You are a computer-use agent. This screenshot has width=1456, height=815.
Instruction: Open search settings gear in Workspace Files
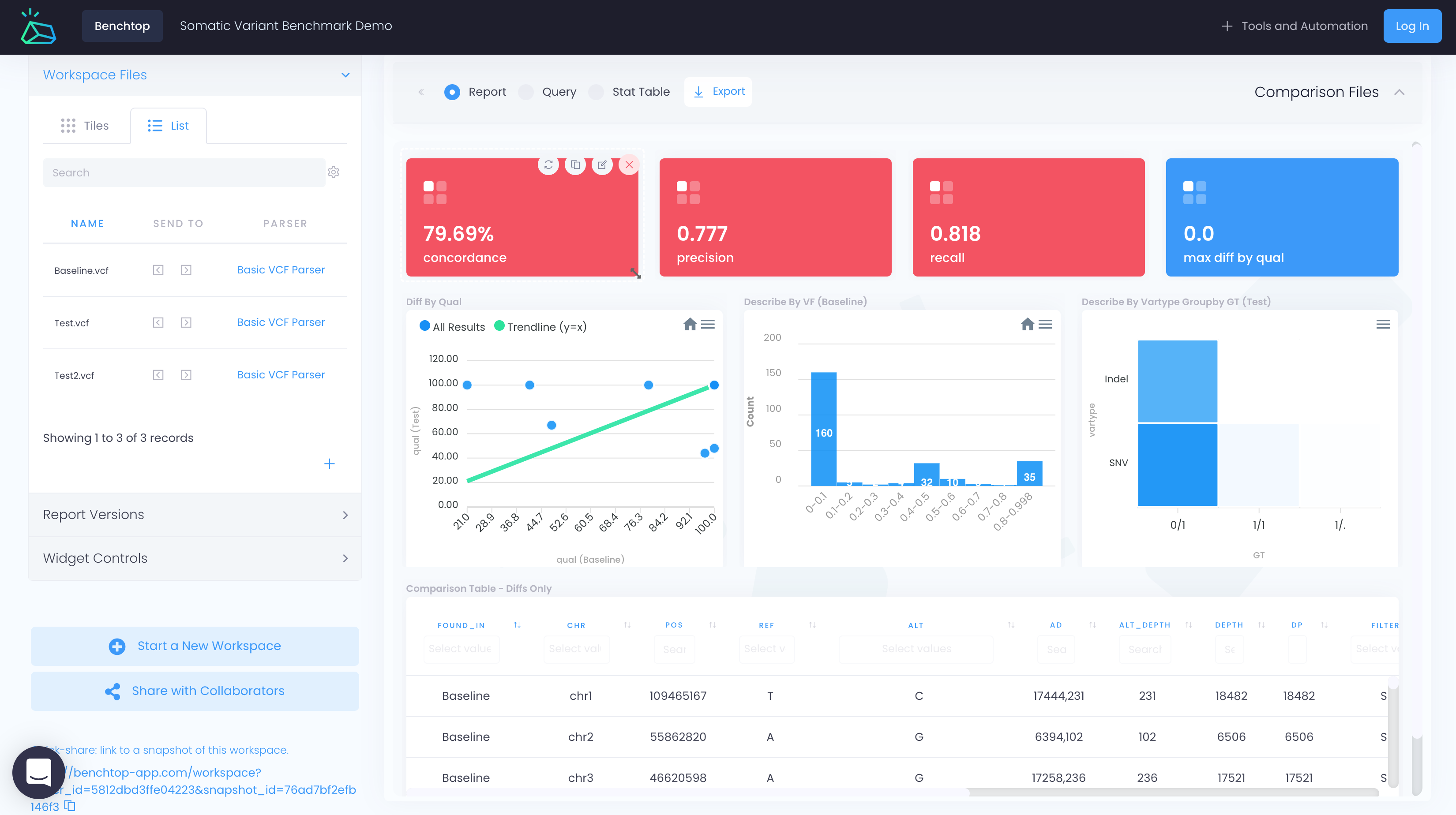pyautogui.click(x=334, y=172)
